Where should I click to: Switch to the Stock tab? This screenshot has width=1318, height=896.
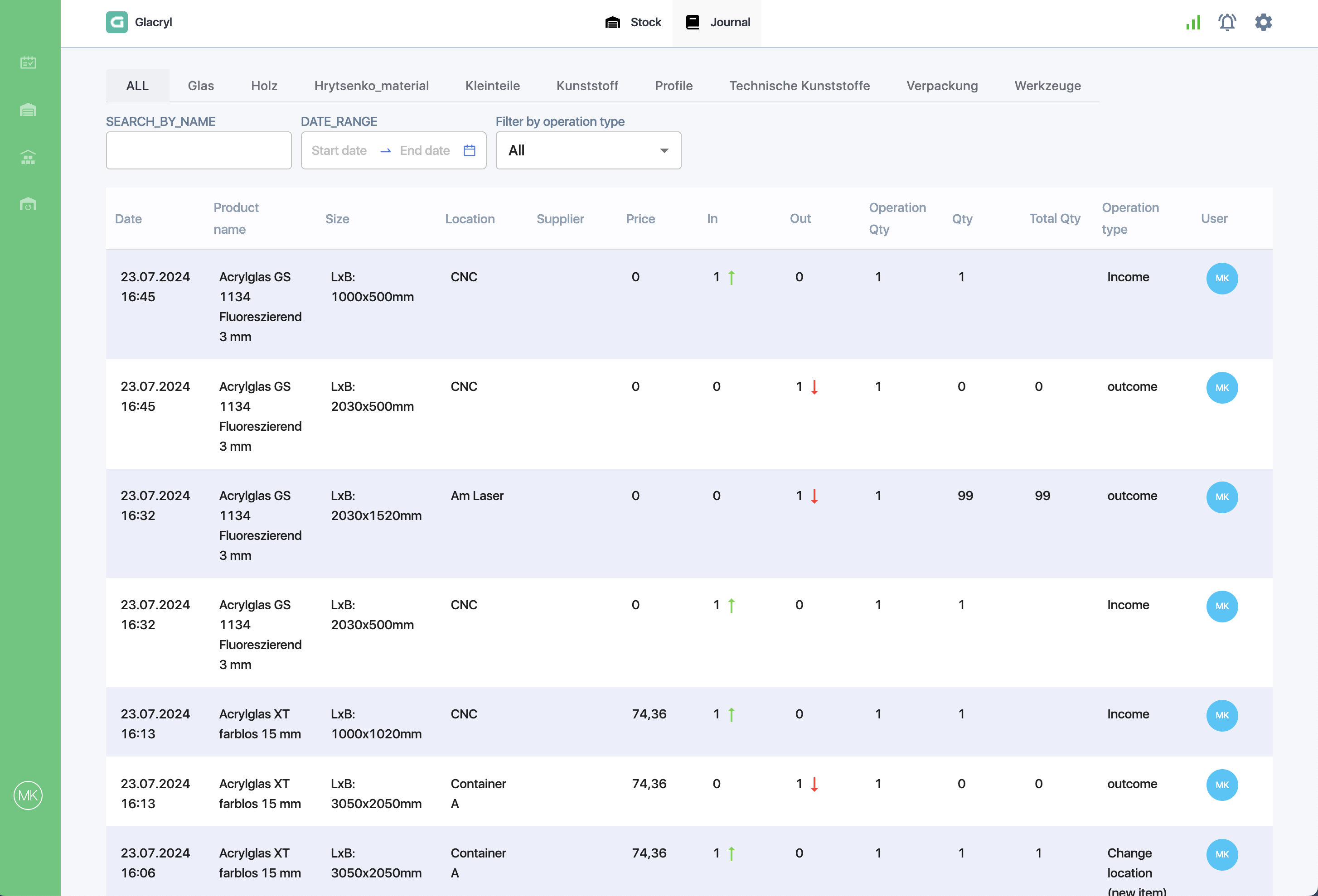[633, 22]
